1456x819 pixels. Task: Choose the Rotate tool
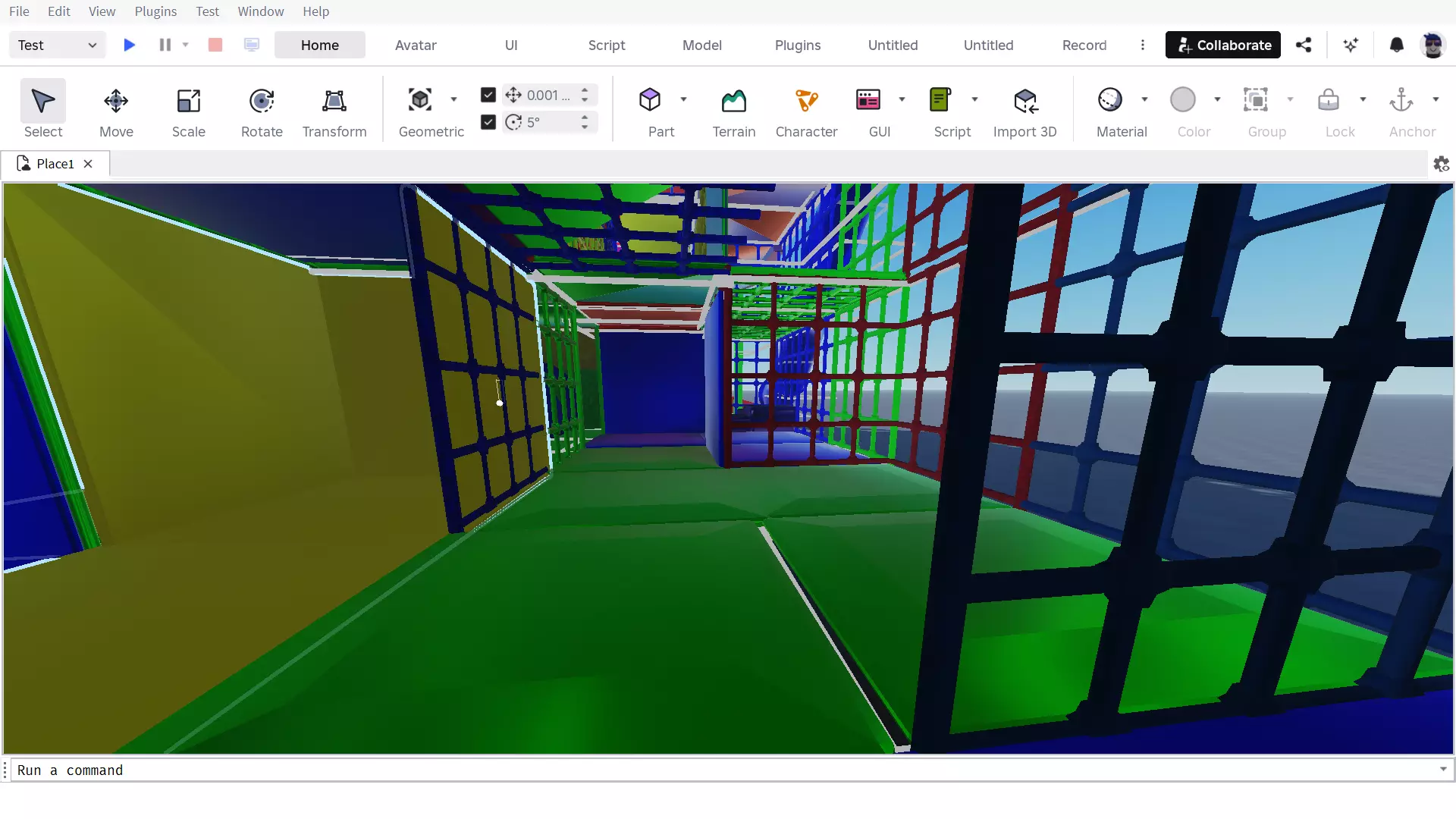[x=262, y=111]
